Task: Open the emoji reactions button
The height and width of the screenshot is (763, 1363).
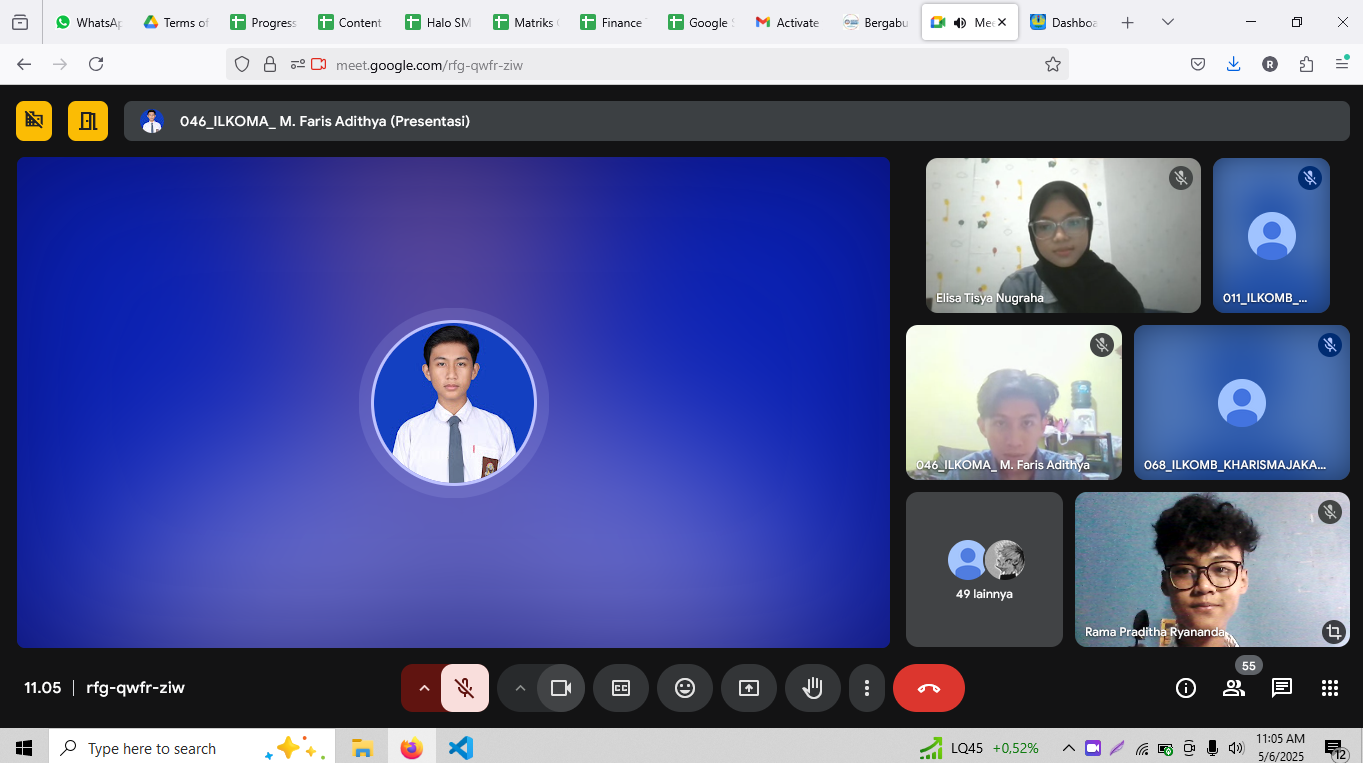Action: [x=684, y=688]
